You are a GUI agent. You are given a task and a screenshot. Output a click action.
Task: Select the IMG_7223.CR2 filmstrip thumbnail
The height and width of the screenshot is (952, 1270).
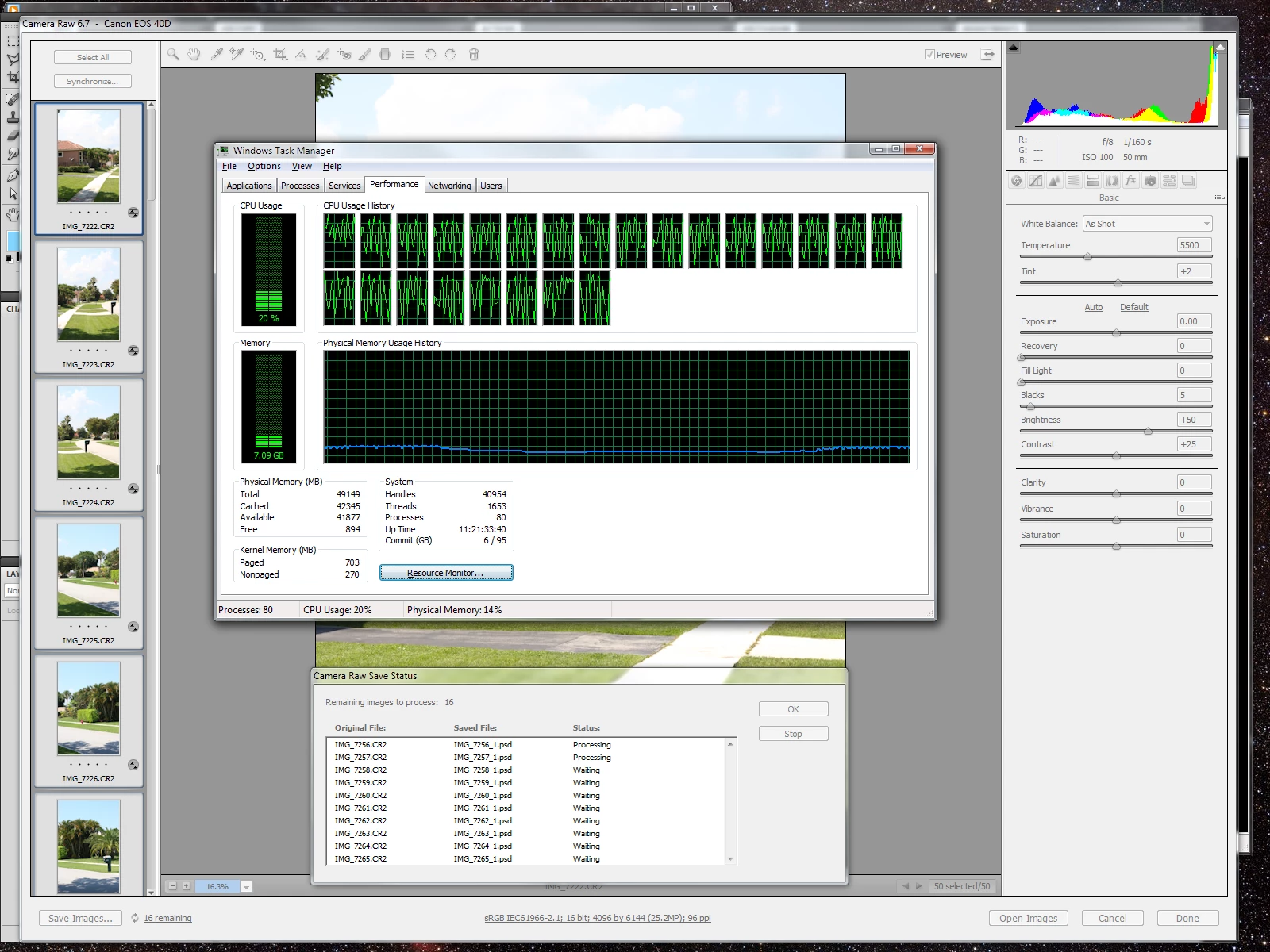point(89,306)
